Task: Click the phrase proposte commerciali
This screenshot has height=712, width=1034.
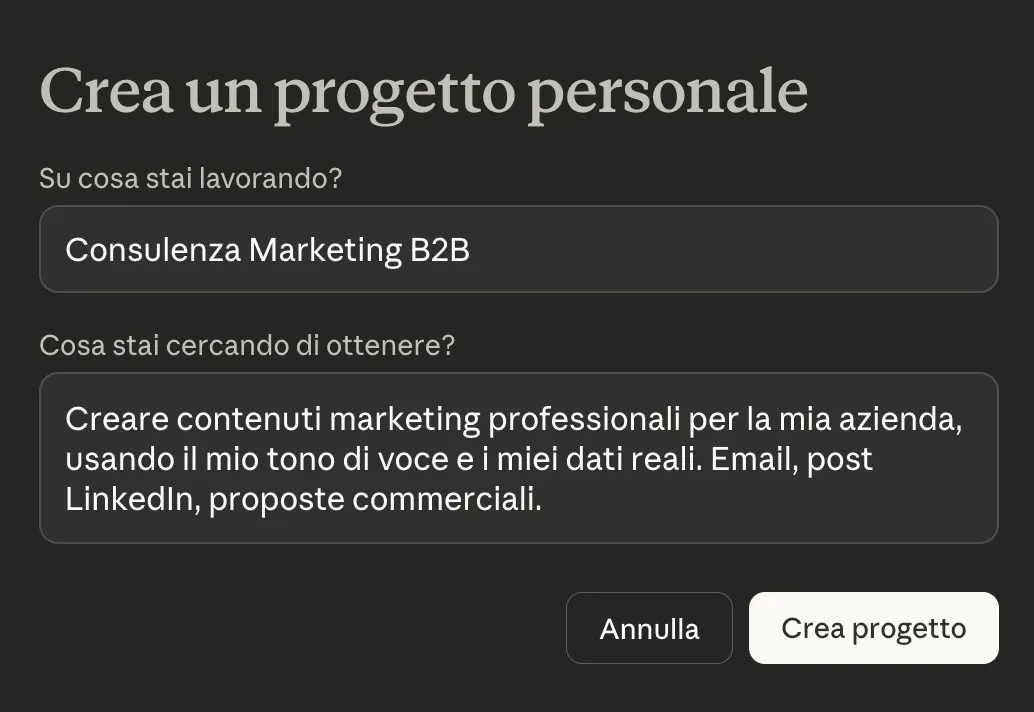Action: 378,498
